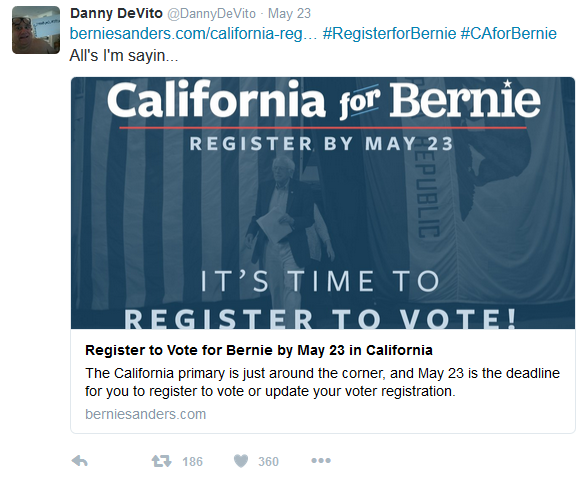Click the tweet text All's I'm sayin...
Screen dimensions: 587x482
[x=124, y=56]
